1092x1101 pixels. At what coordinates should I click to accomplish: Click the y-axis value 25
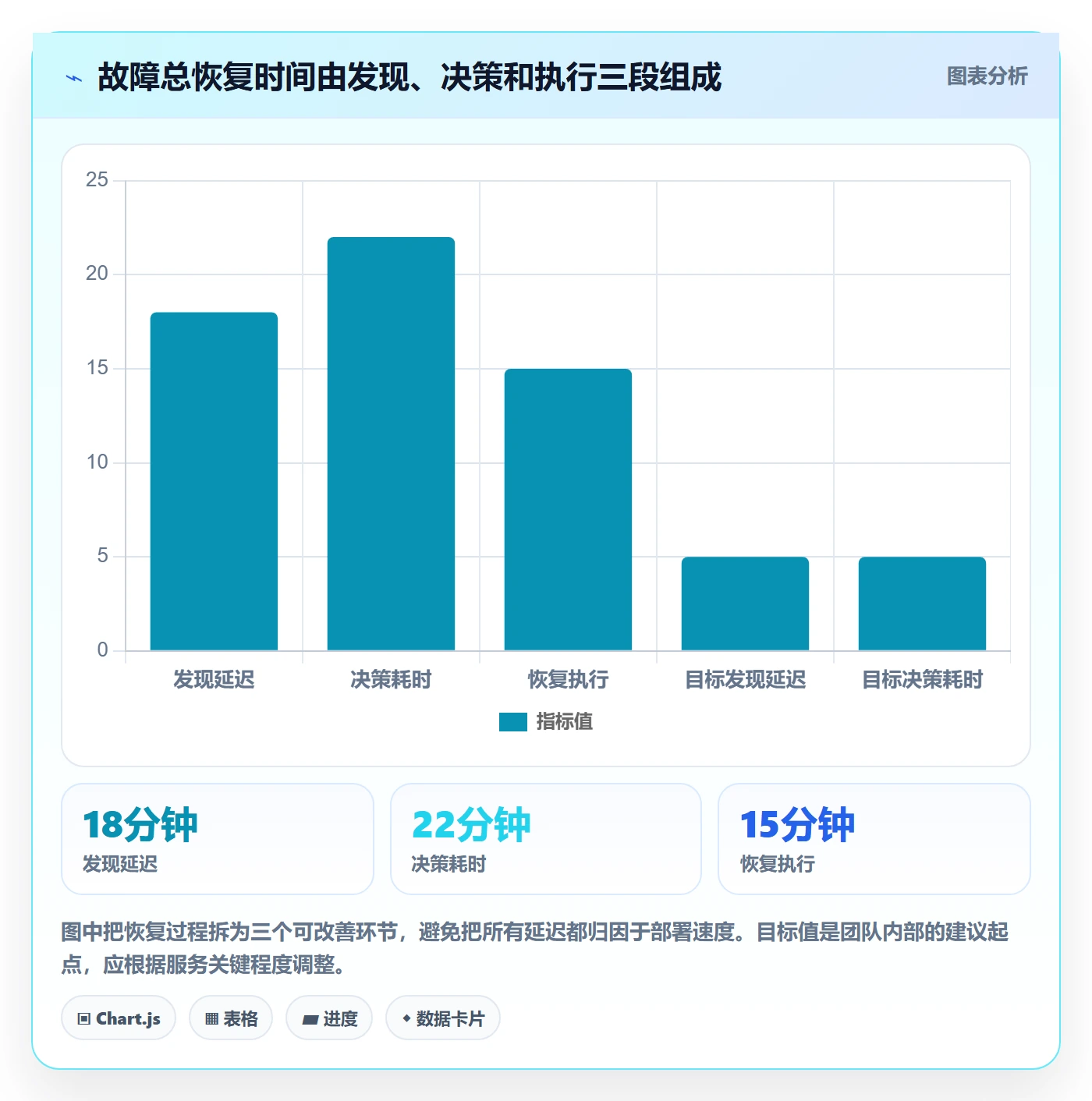97,180
